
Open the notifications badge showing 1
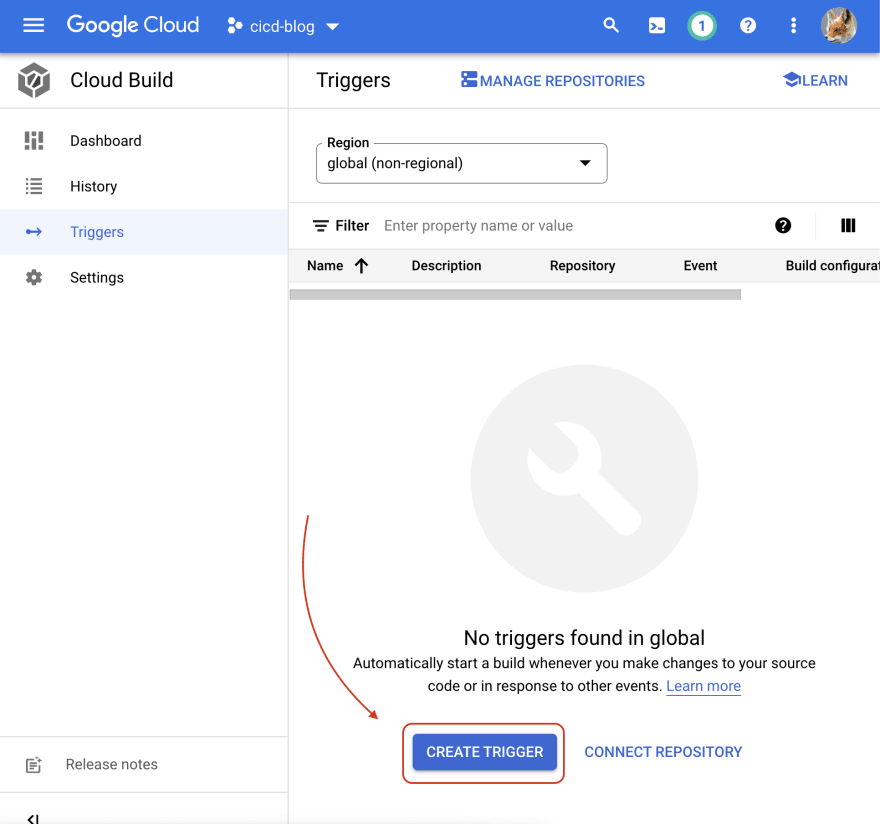(x=702, y=26)
